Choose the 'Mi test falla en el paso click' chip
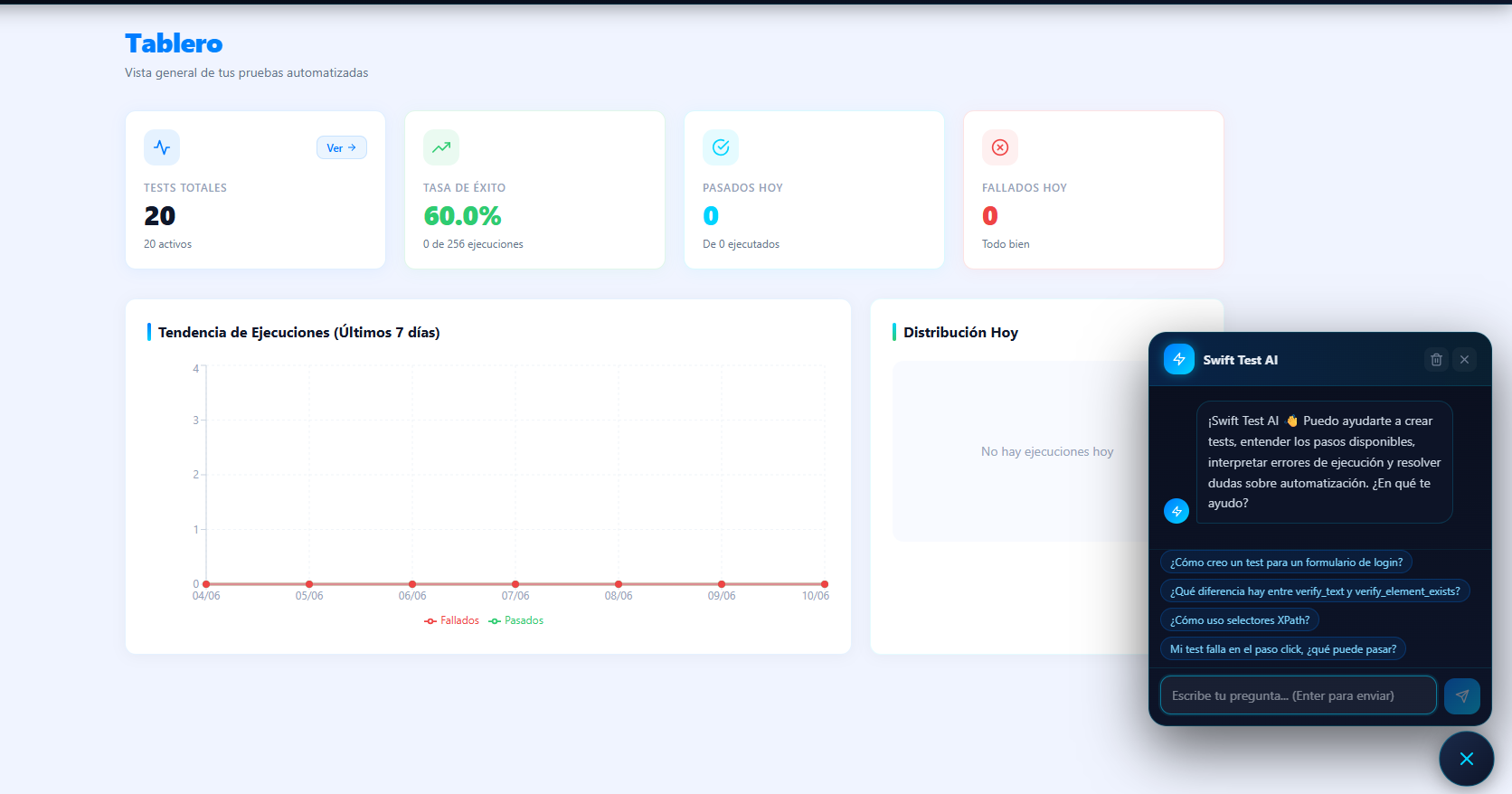 1283,649
